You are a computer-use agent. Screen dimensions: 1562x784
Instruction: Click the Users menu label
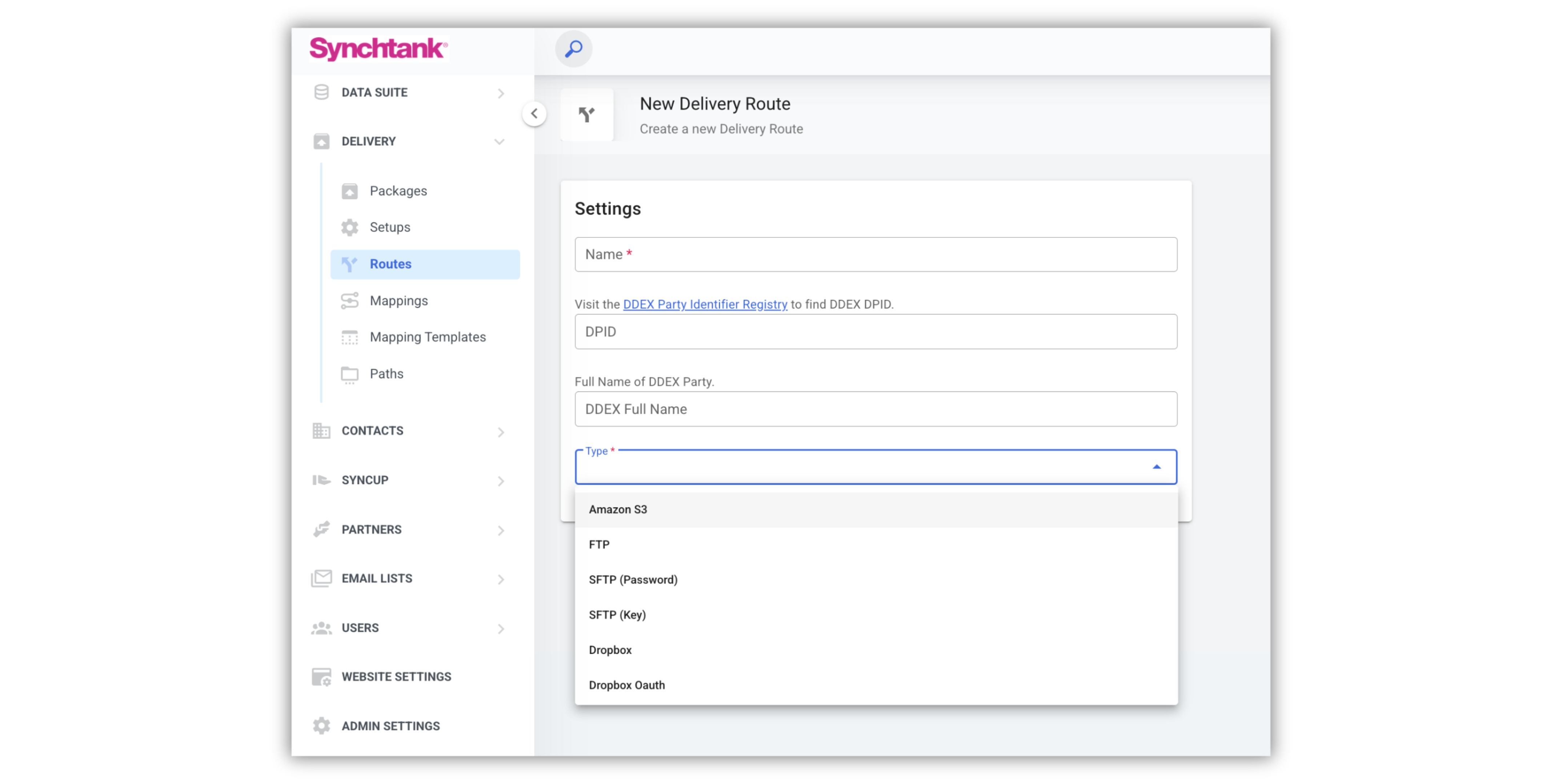click(360, 628)
